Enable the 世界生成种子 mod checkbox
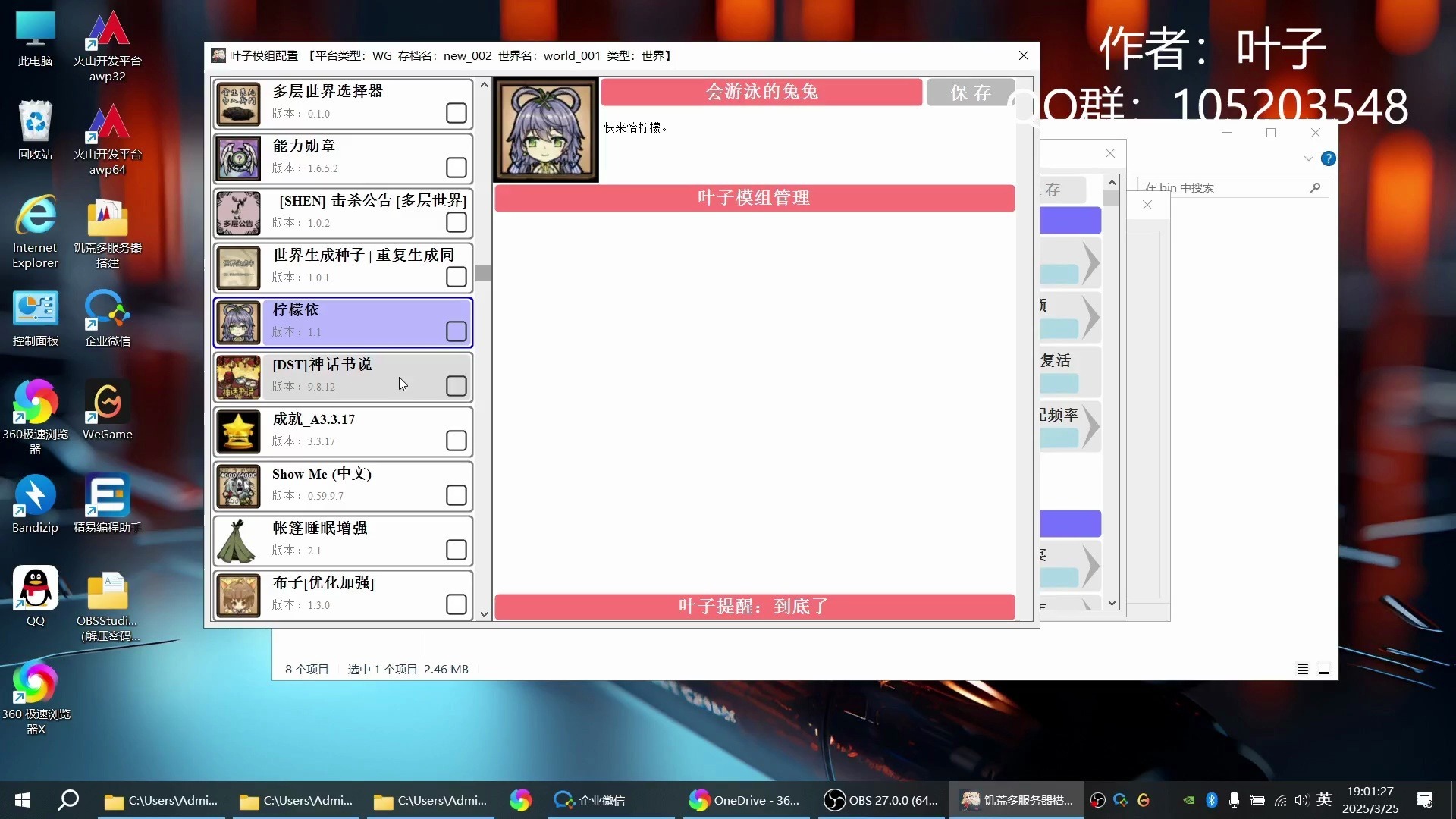Screen dimensions: 1456x819 (457, 277)
